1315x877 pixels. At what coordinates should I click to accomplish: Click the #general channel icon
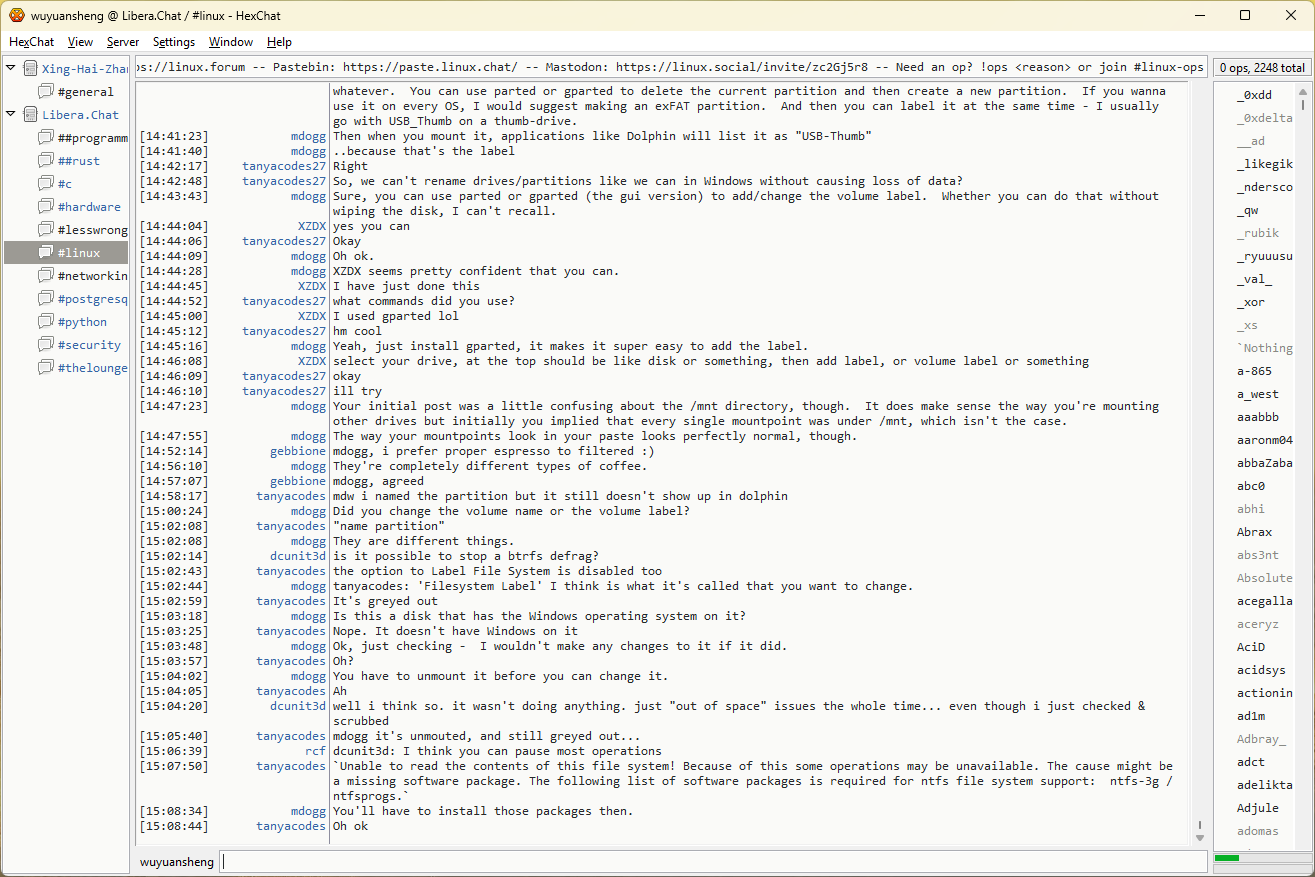coord(46,92)
